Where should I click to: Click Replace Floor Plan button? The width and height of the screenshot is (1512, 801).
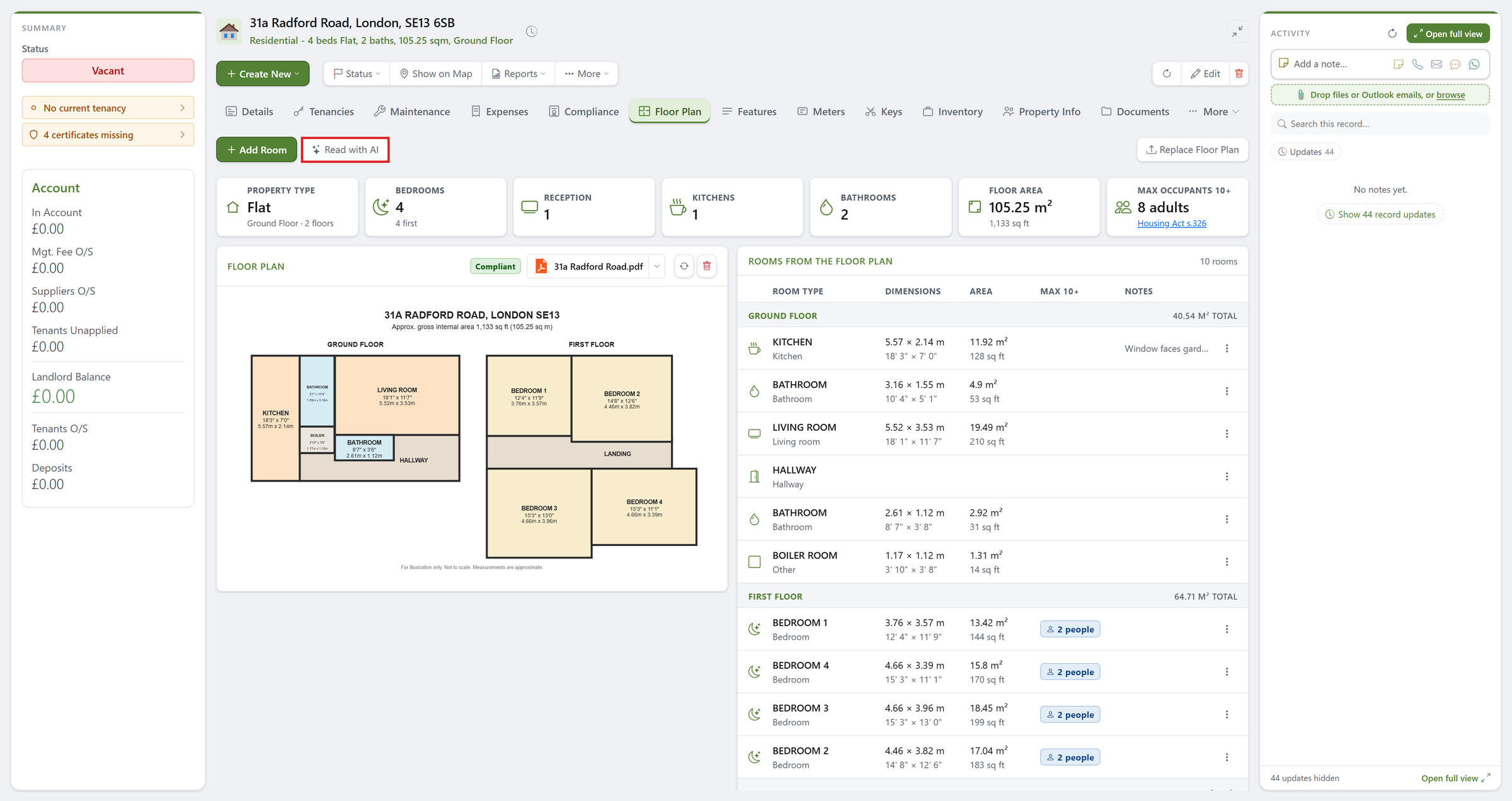tap(1193, 150)
